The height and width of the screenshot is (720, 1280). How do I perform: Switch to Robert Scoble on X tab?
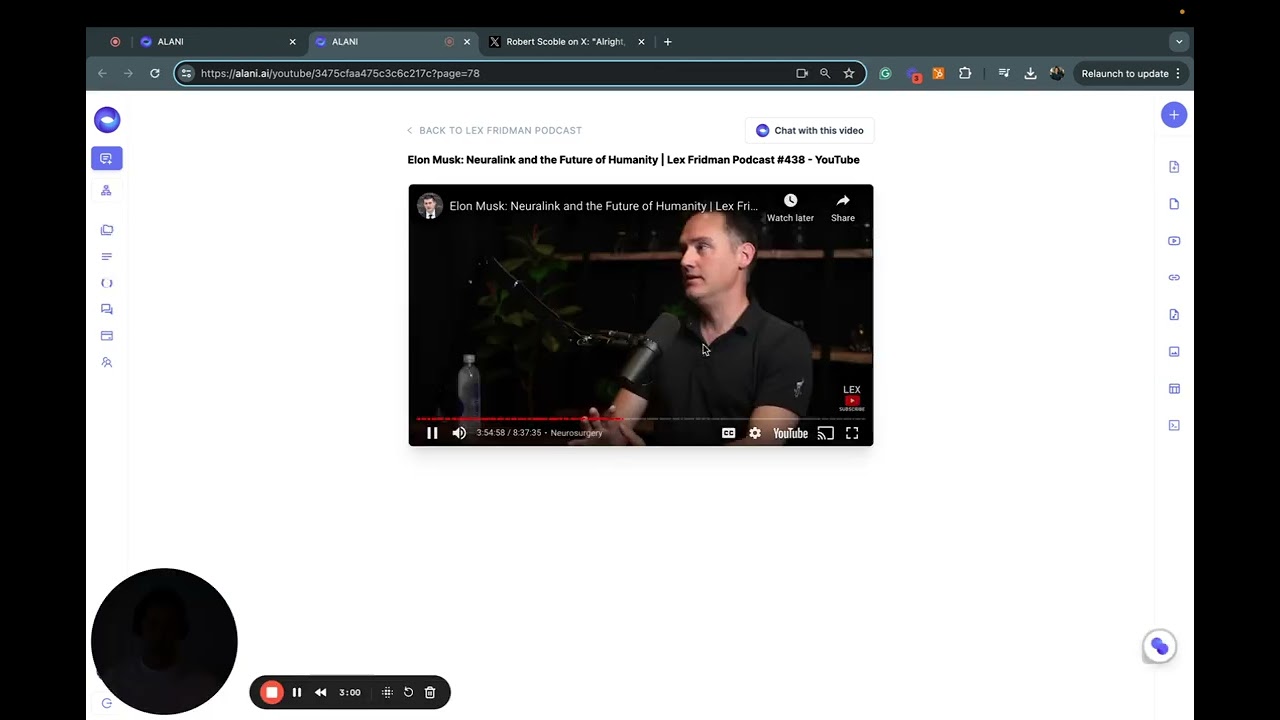tap(566, 42)
